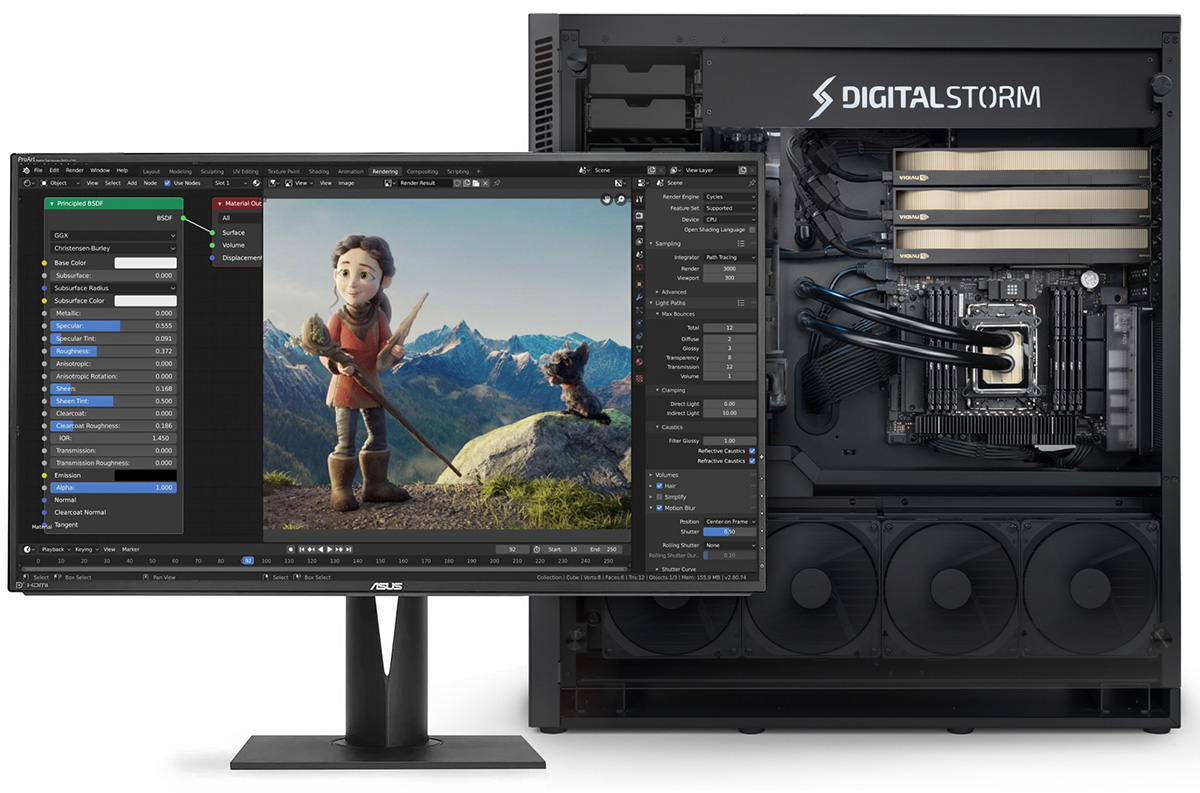Open Light Paths presets list icon
Viewport: 1200px width, 793px height.
pos(741,303)
